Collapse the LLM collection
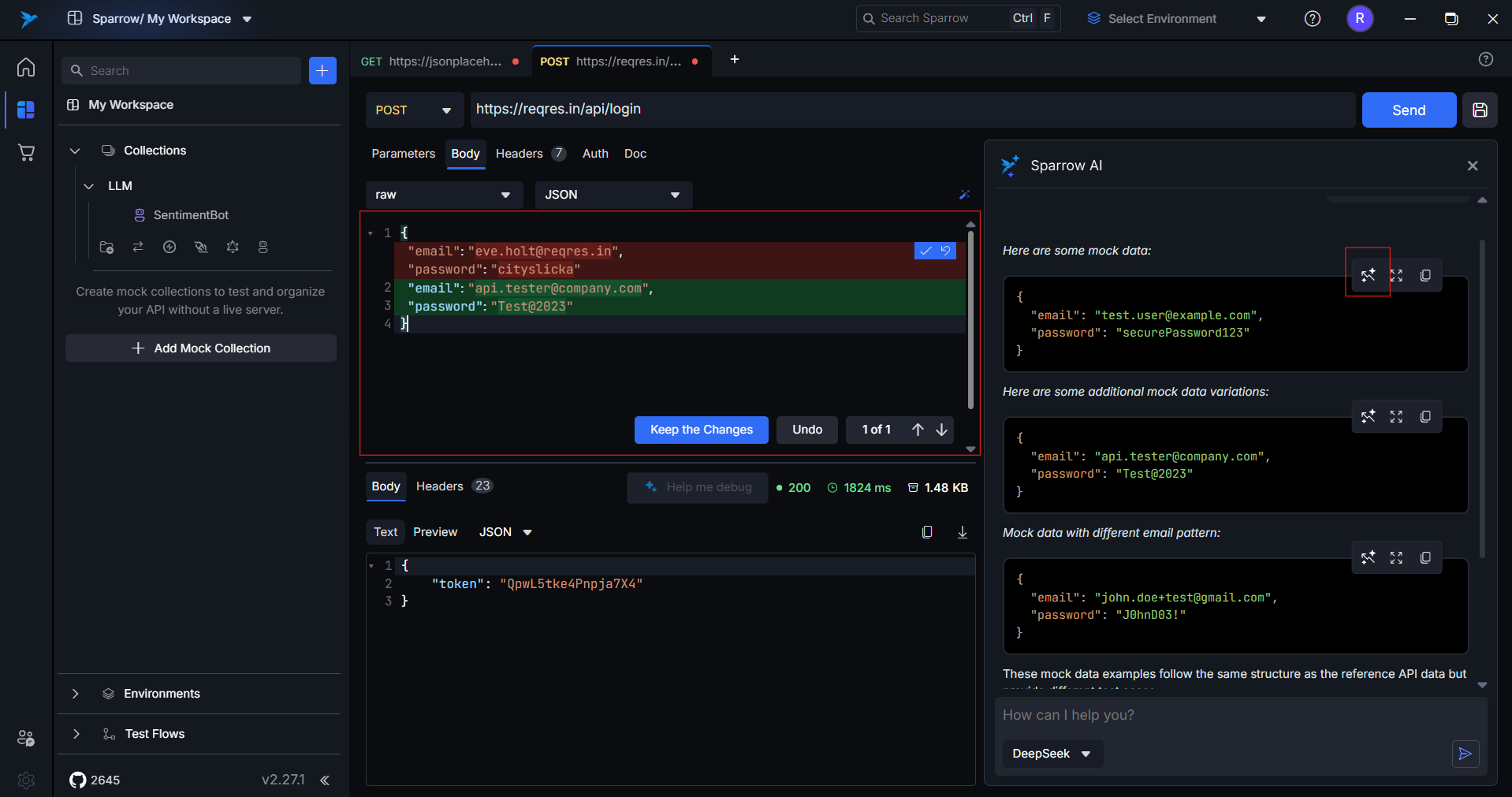 [88, 186]
